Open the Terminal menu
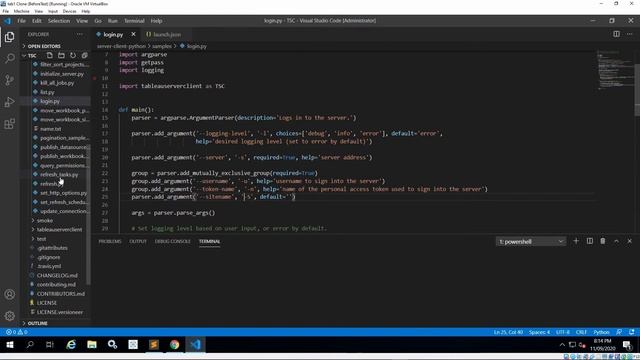The height and width of the screenshot is (360, 640). (x=134, y=21)
